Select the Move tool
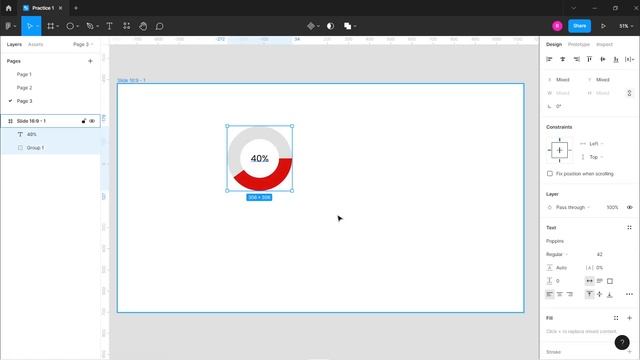This screenshot has width=640, height=360. [x=29, y=26]
